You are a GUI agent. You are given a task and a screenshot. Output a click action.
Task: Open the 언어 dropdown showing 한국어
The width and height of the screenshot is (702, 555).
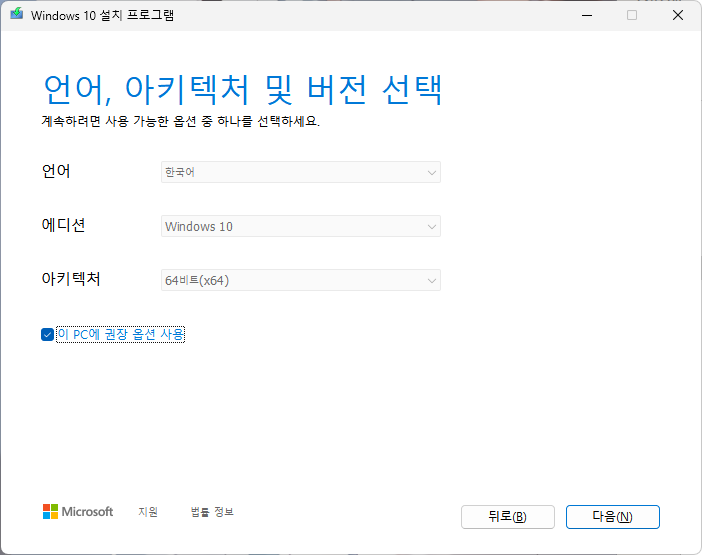(x=300, y=172)
